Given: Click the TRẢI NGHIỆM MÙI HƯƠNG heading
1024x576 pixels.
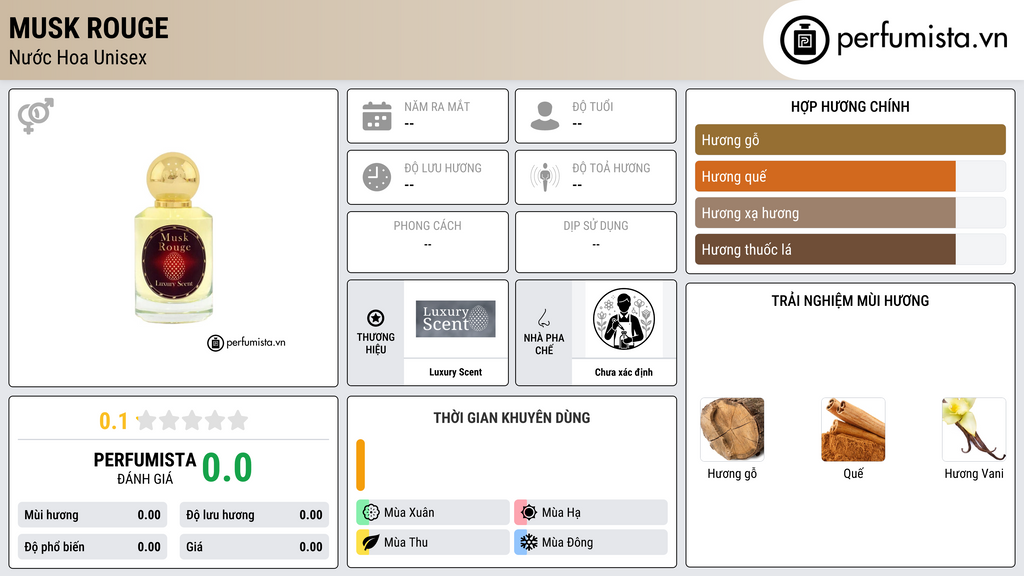Looking at the screenshot, I should click(x=850, y=301).
